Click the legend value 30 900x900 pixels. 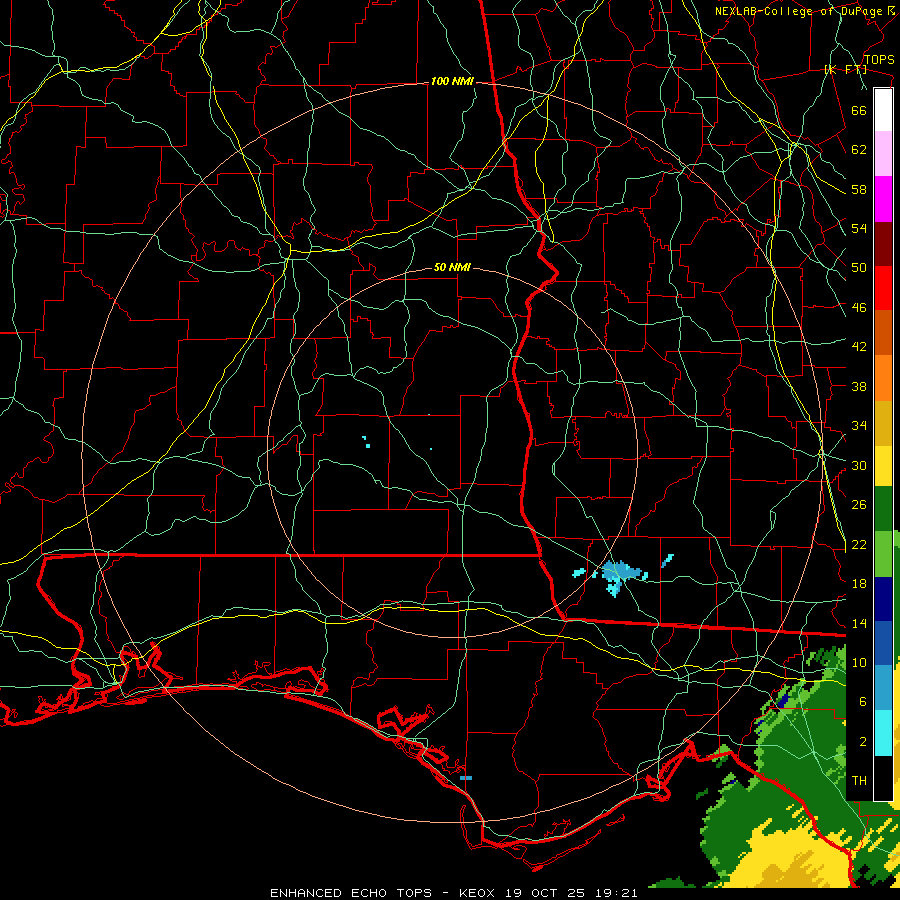pos(859,465)
